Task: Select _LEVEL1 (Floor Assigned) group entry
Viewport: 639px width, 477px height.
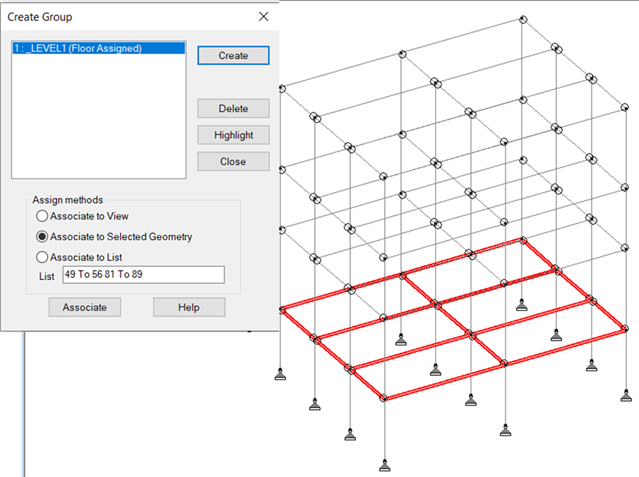Action: point(99,48)
